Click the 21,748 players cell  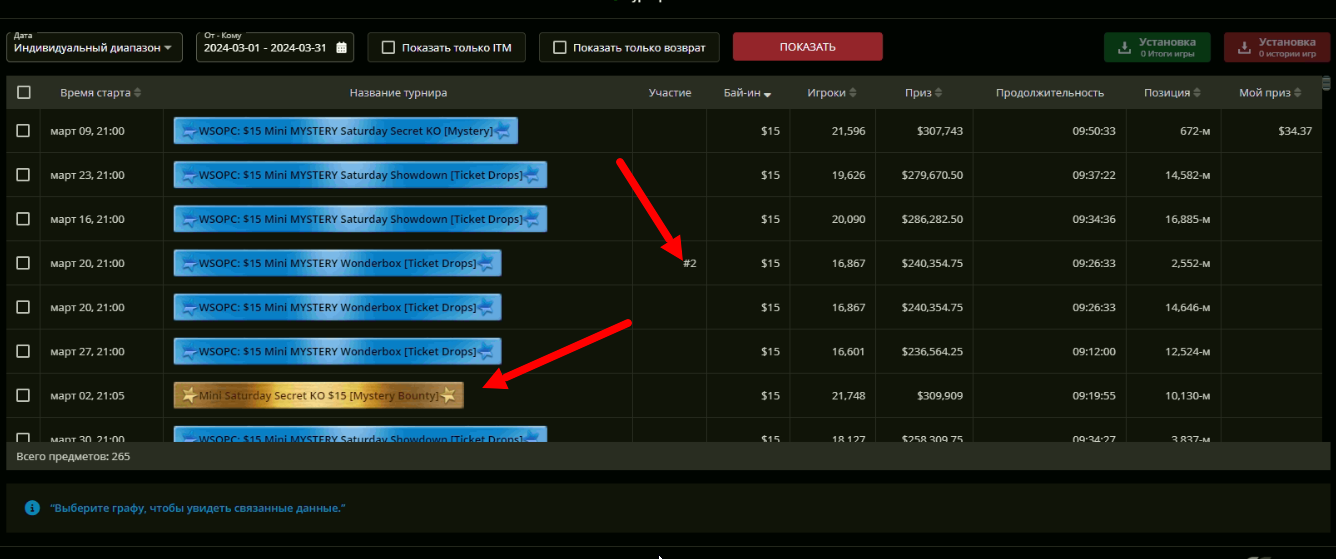[x=848, y=395]
